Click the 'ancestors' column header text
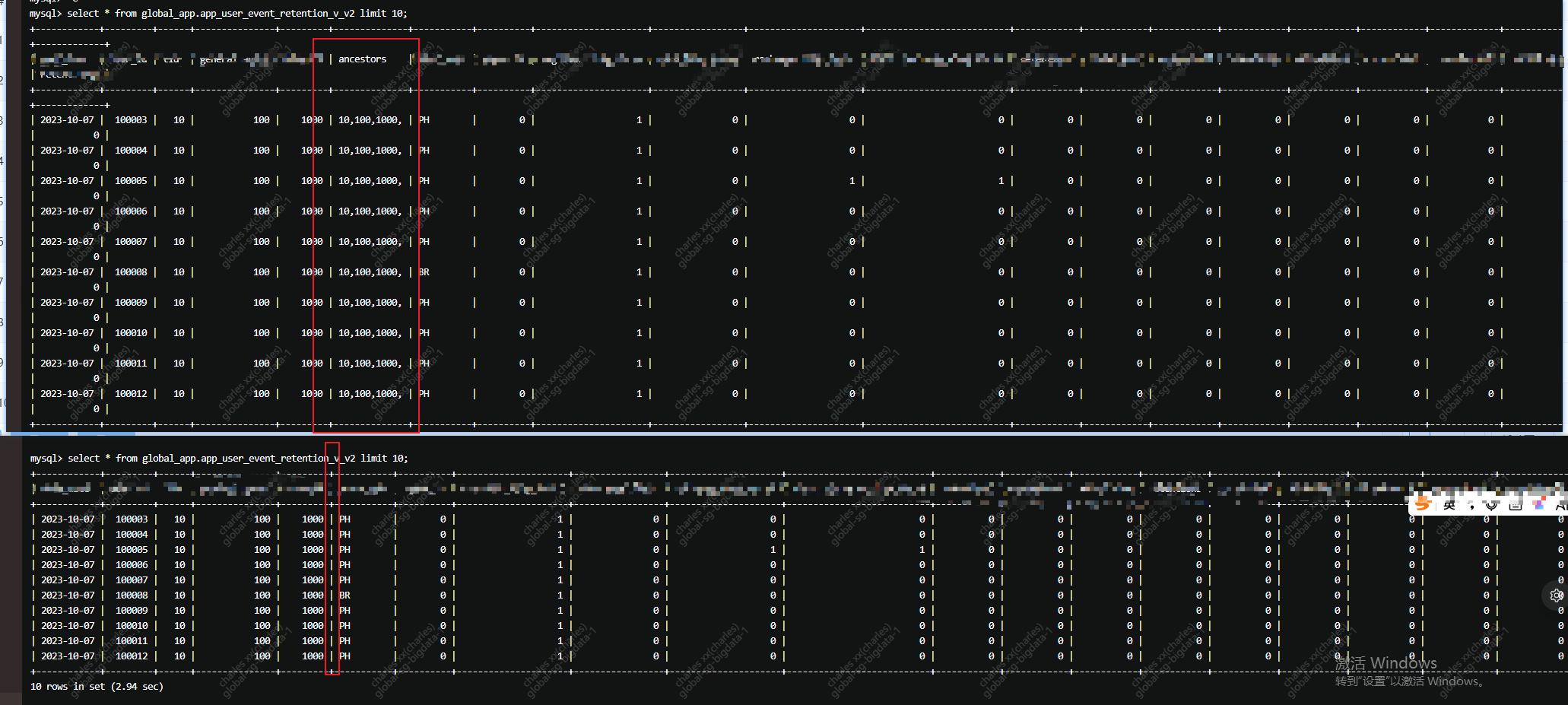Image resolution: width=1568 pixels, height=705 pixels. 362,59
